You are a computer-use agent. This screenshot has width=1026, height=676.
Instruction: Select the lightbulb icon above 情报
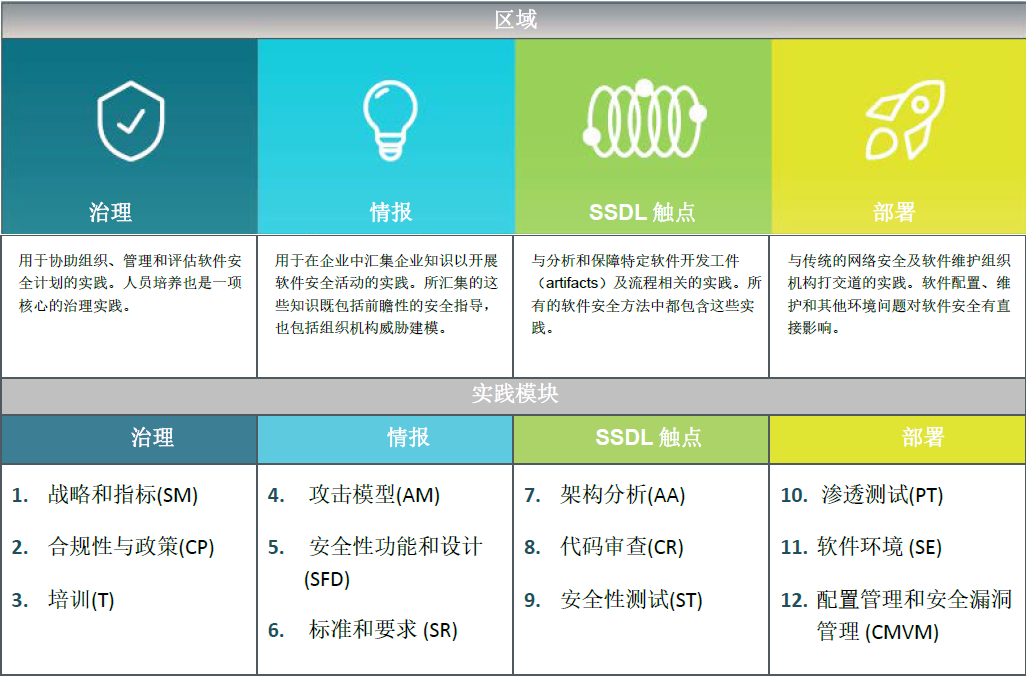pyautogui.click(x=385, y=116)
